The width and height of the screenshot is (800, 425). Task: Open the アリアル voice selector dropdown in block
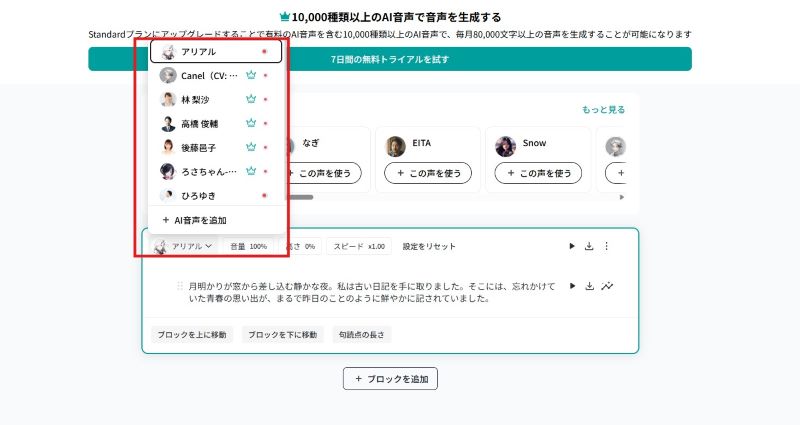coord(184,246)
